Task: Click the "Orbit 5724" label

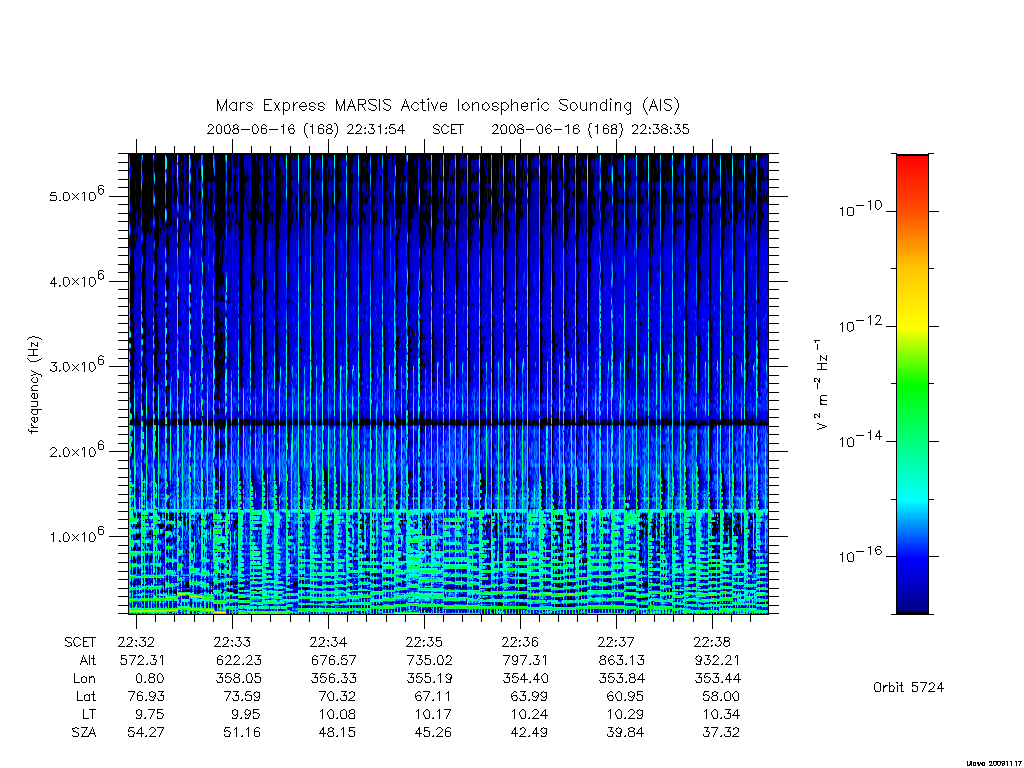Action: click(908, 687)
